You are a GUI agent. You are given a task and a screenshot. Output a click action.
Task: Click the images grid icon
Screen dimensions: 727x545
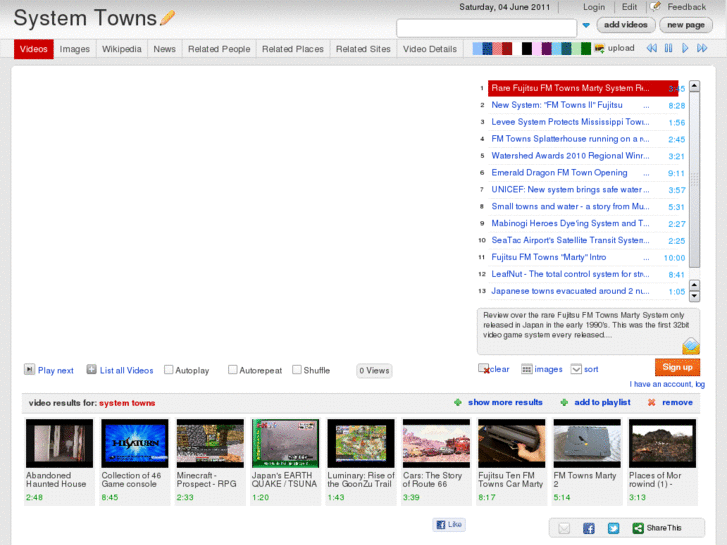[527, 369]
